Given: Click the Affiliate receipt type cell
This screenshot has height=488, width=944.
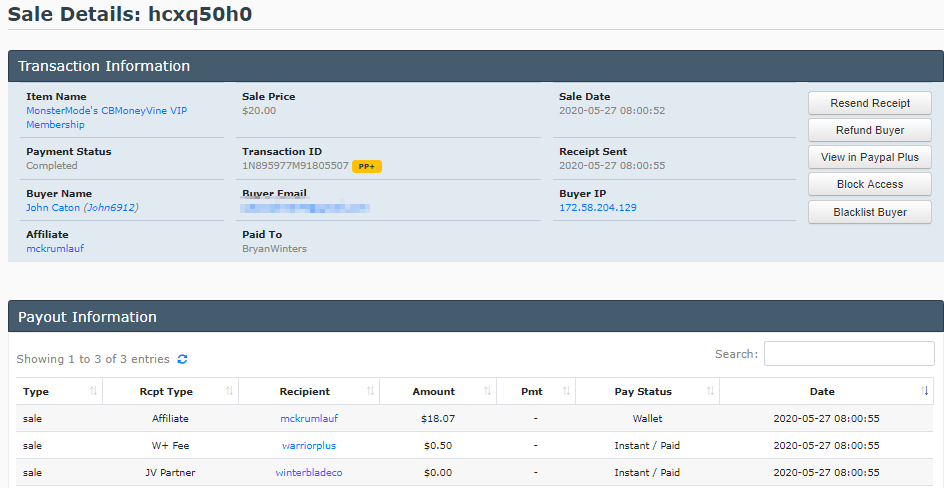Looking at the screenshot, I should [170, 418].
